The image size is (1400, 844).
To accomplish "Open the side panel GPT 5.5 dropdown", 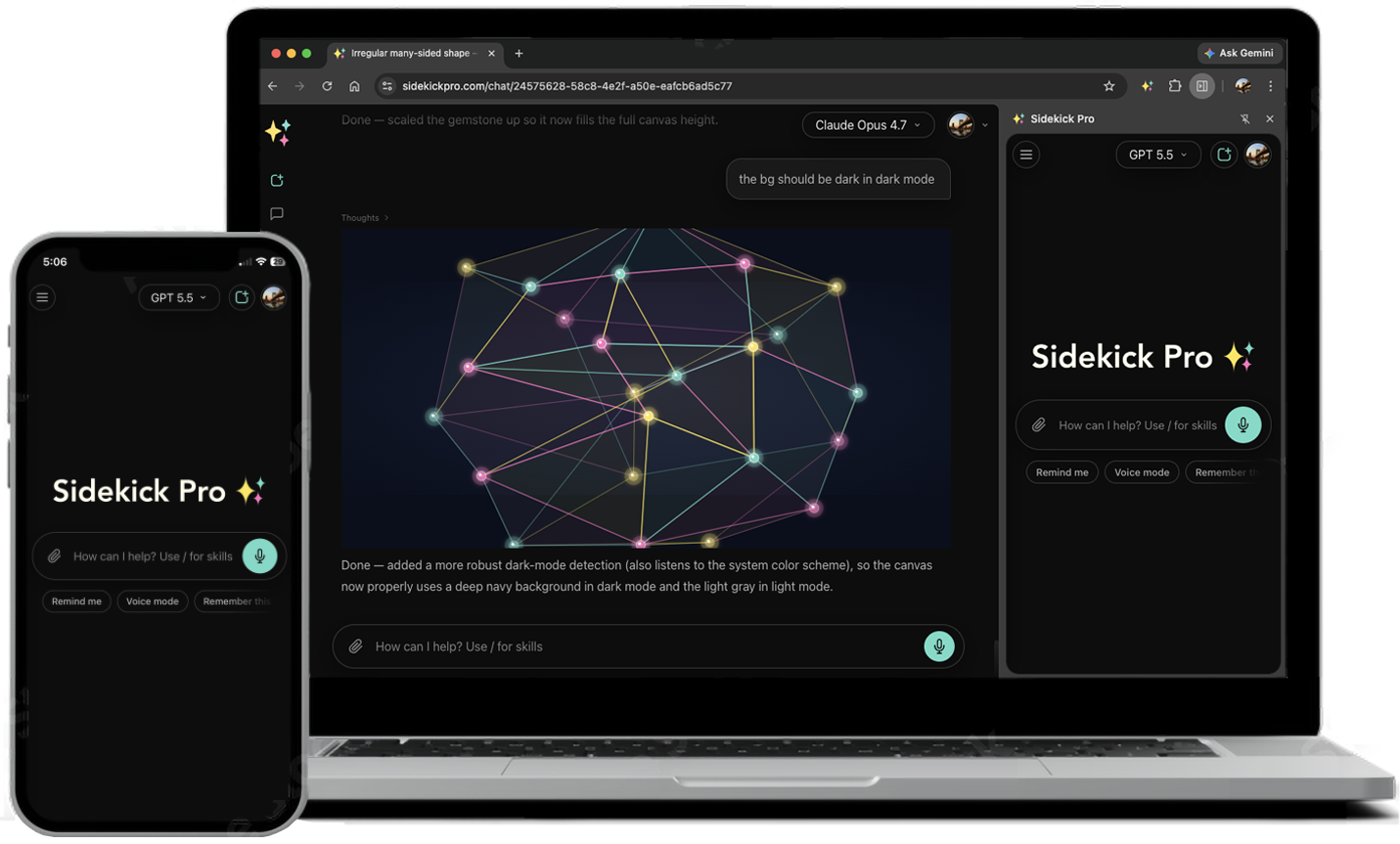I will (x=1158, y=155).
